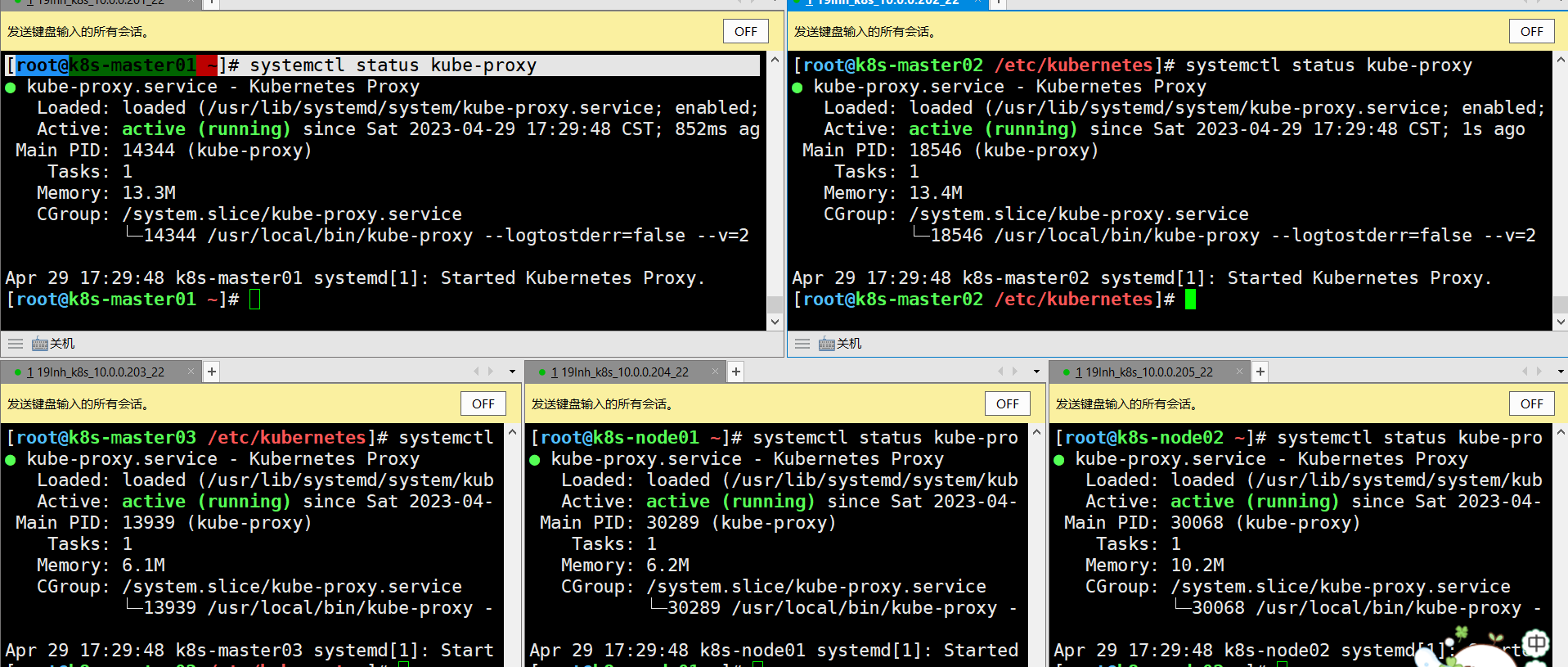Click the 关机 keyboard icon under the k8s-master02 pane
Image resolution: width=1568 pixels, height=667 pixels.
point(827,344)
